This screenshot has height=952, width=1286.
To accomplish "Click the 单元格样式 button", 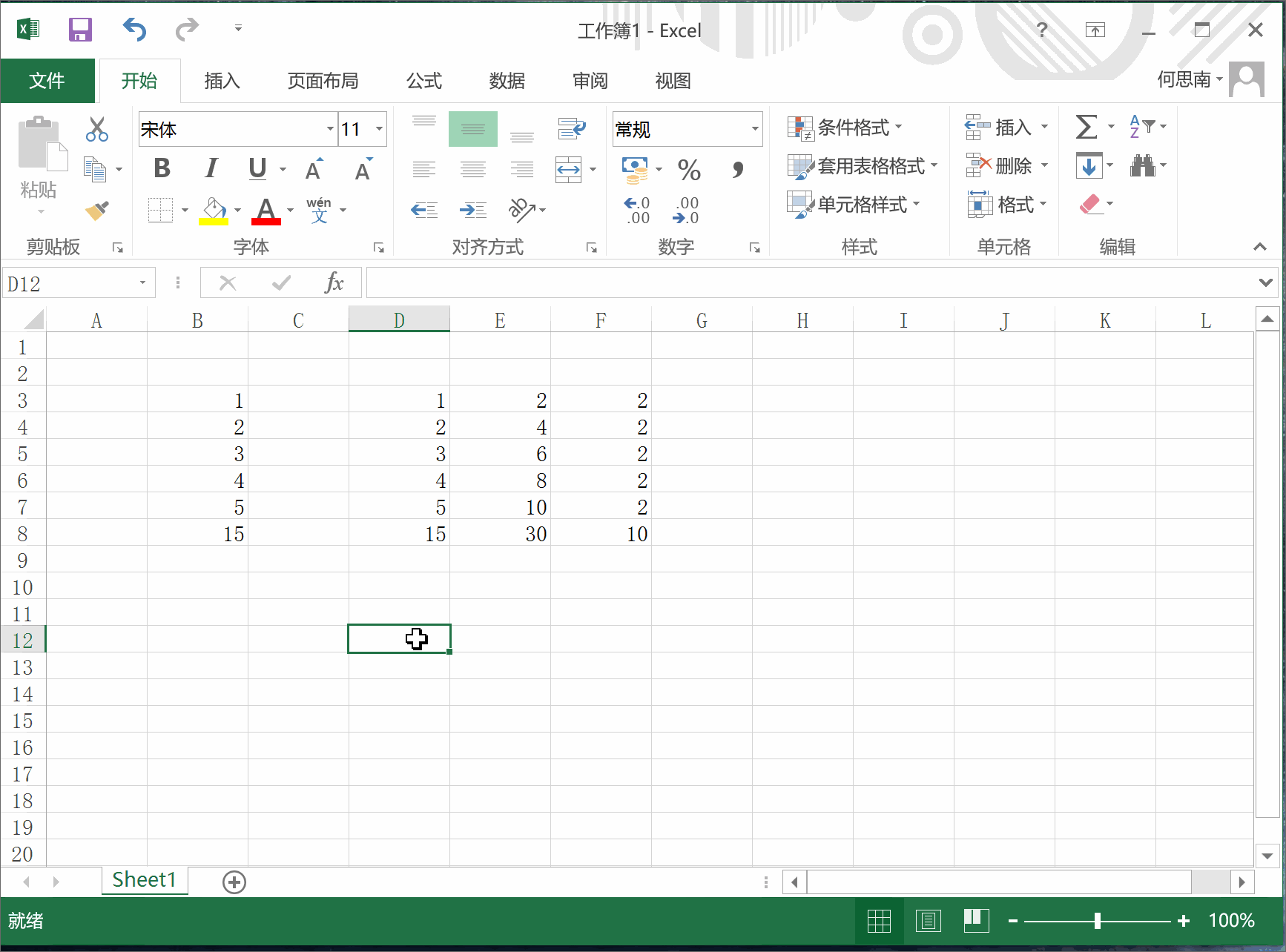I will tap(854, 205).
